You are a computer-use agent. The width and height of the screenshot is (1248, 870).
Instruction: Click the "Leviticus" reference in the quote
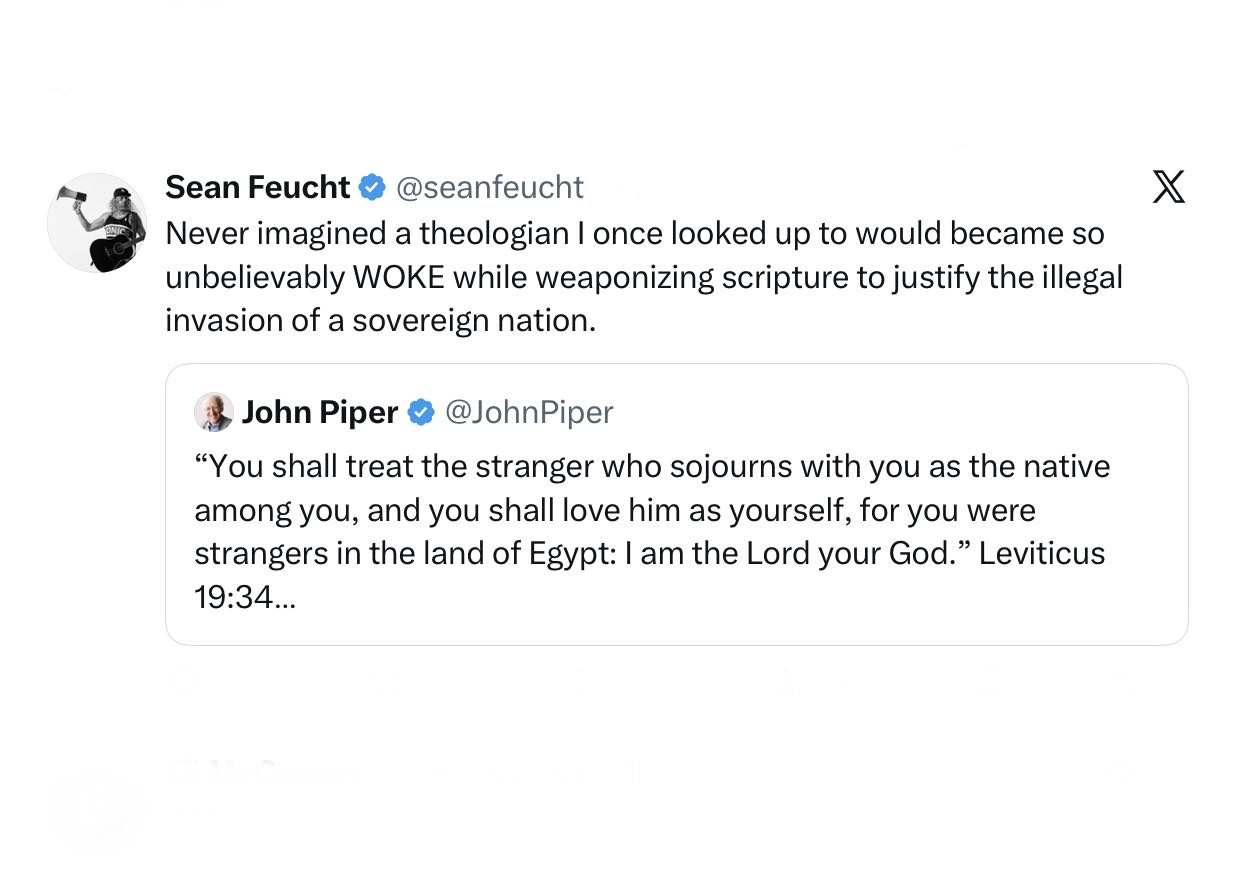(x=1041, y=554)
